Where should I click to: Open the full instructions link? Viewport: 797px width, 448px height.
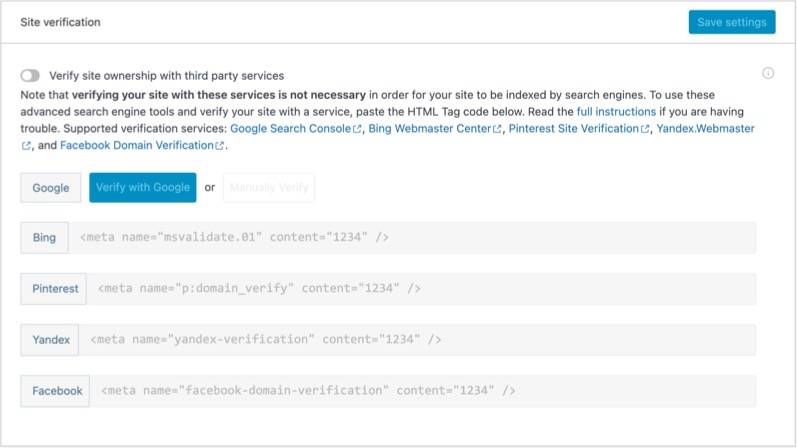tap(616, 112)
